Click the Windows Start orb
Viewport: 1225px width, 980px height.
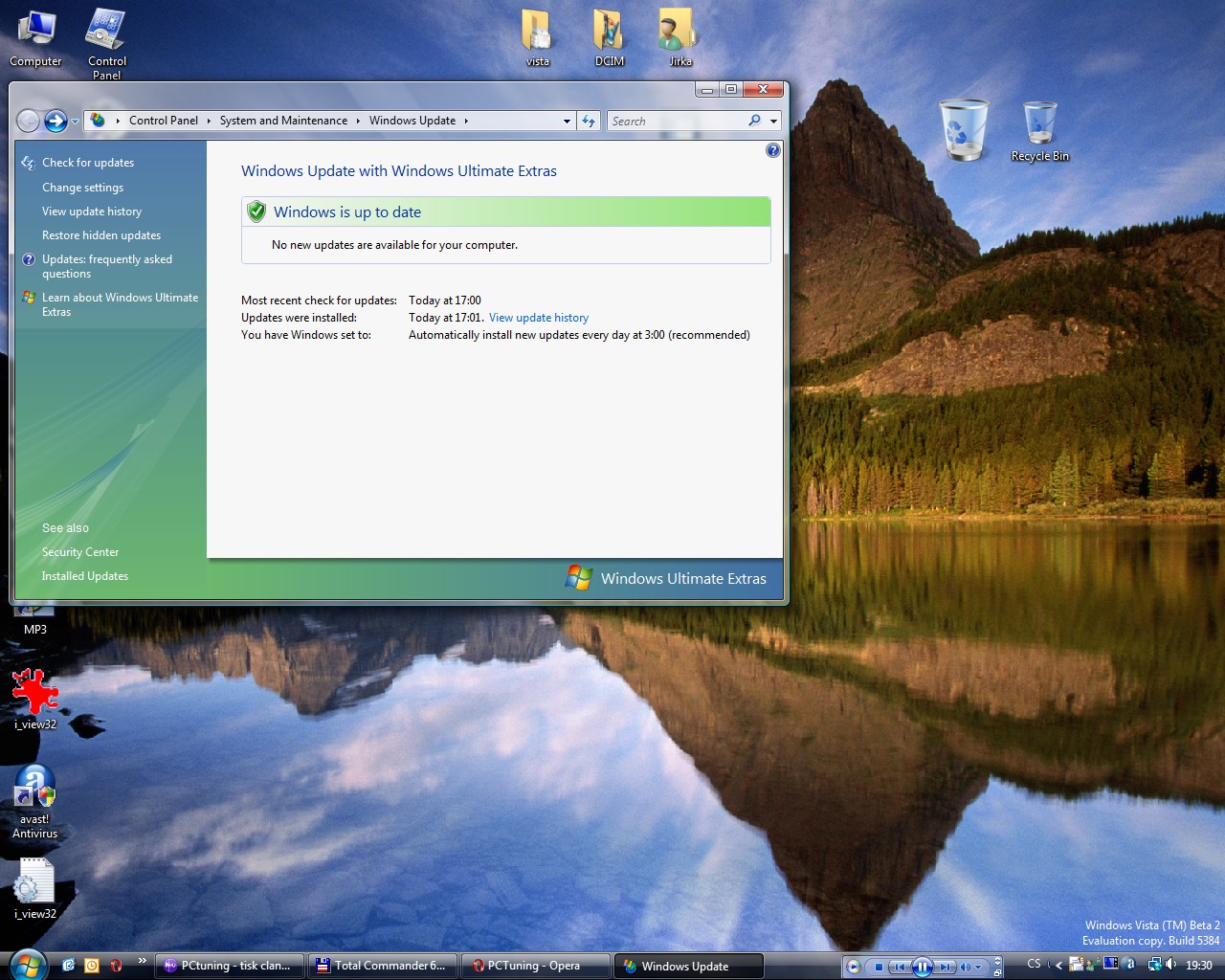pos(27,966)
